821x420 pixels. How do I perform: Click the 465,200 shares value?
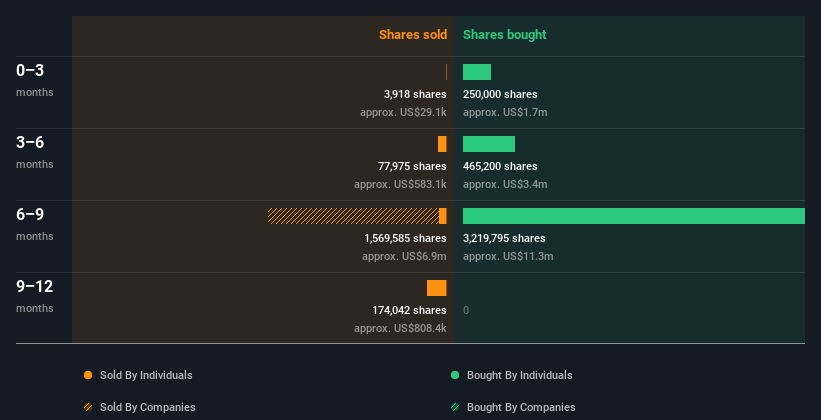click(500, 166)
